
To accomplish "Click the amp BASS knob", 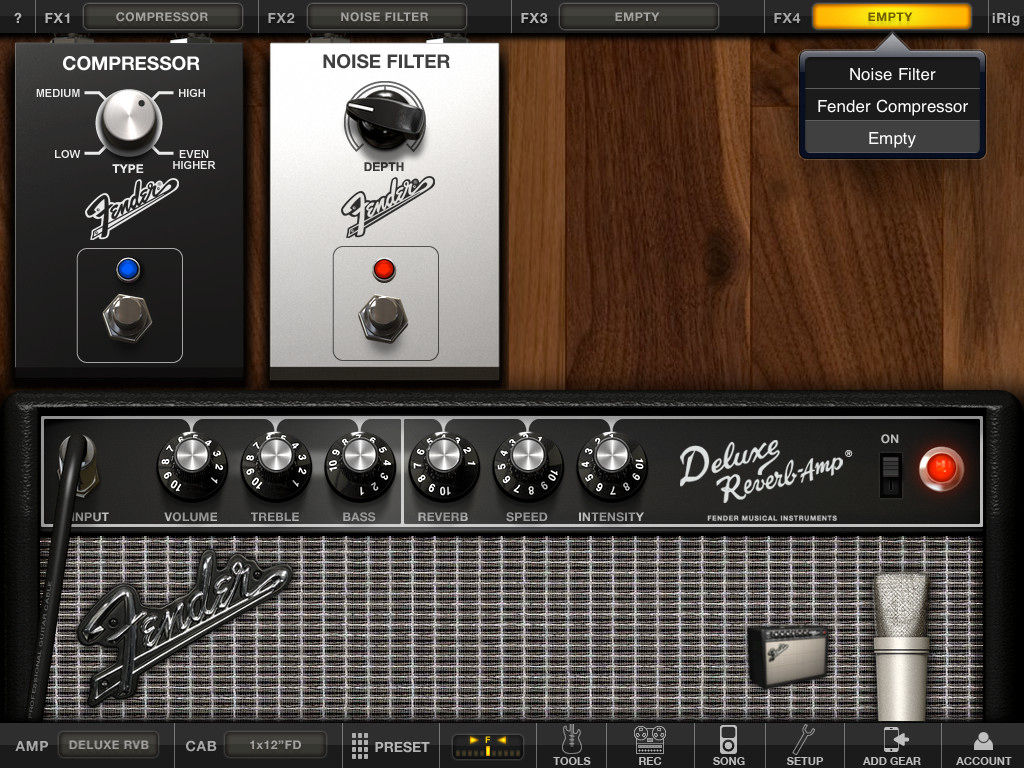I will [x=359, y=465].
